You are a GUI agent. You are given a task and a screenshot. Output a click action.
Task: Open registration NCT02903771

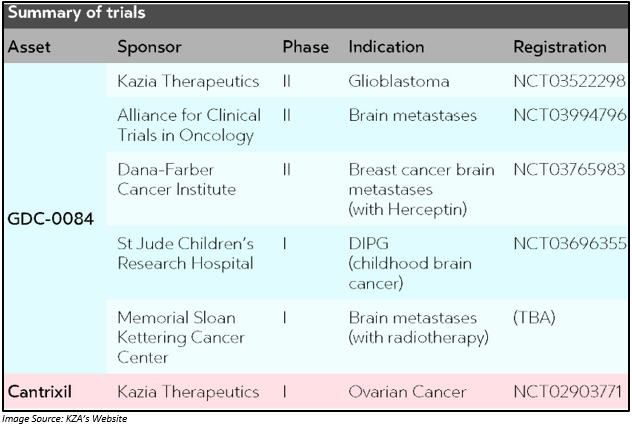[568, 391]
